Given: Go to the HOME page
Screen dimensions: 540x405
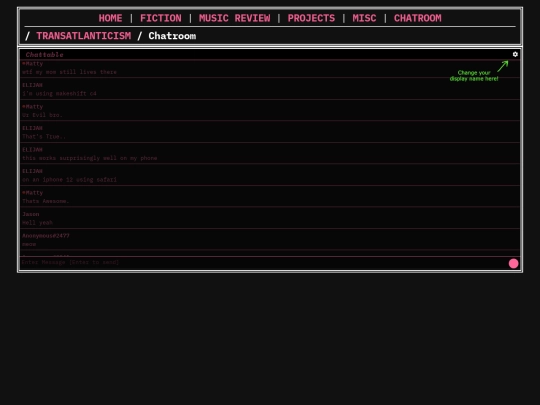Looking at the screenshot, I should pos(110,18).
